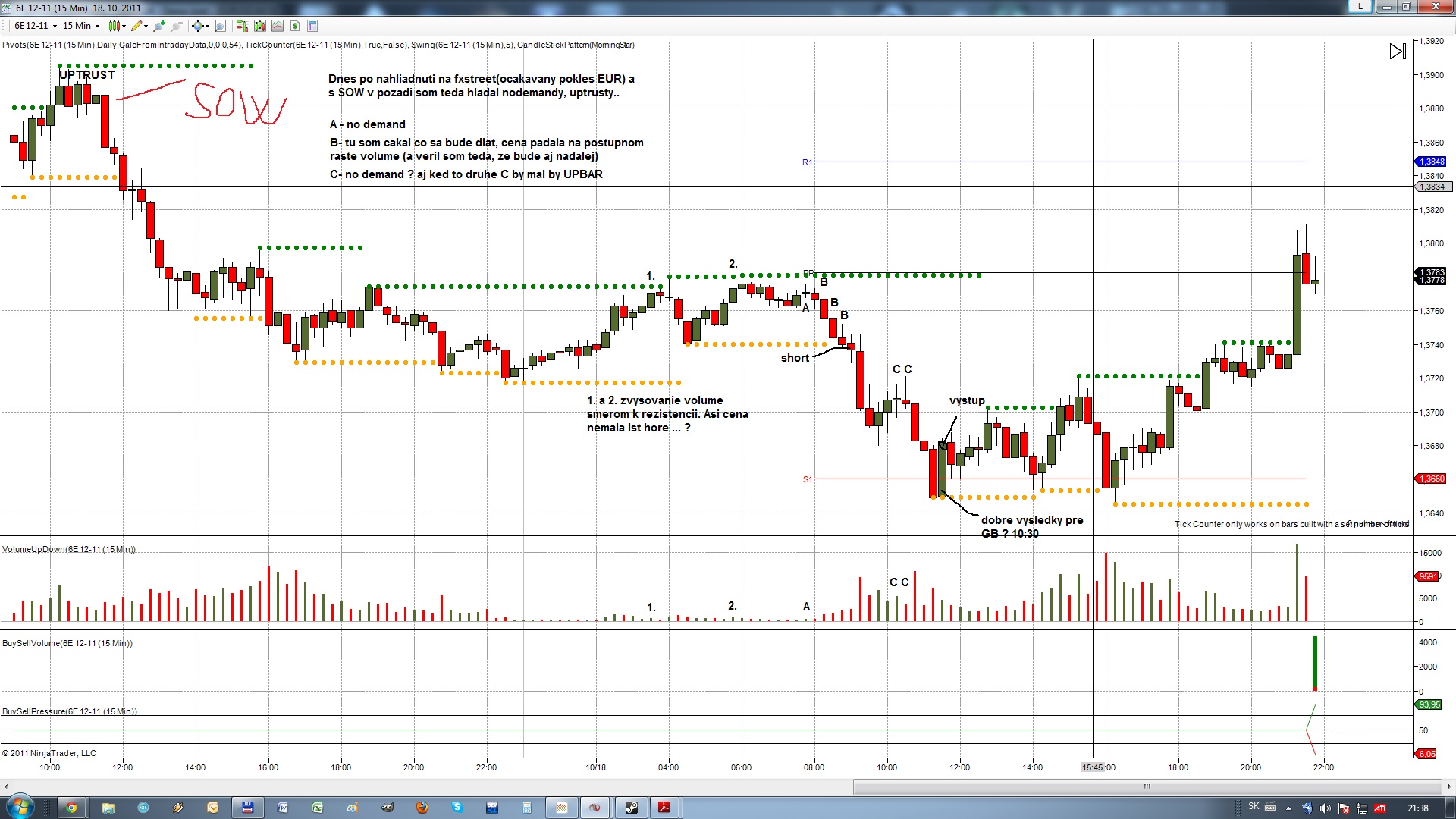Click the L link button in title bar
Viewport: 1456px width, 819px height.
[1360, 6]
